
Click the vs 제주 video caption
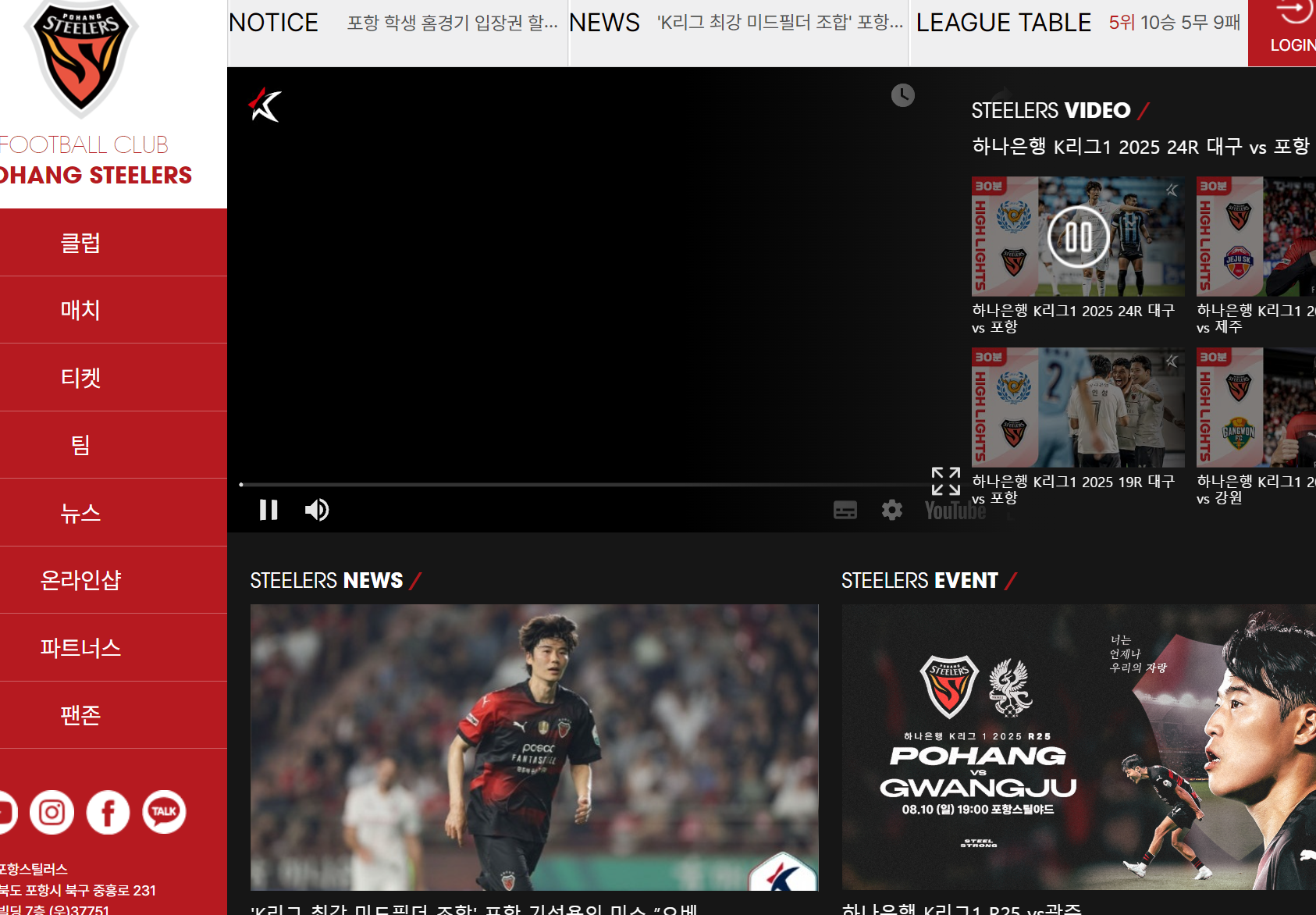coord(1256,319)
